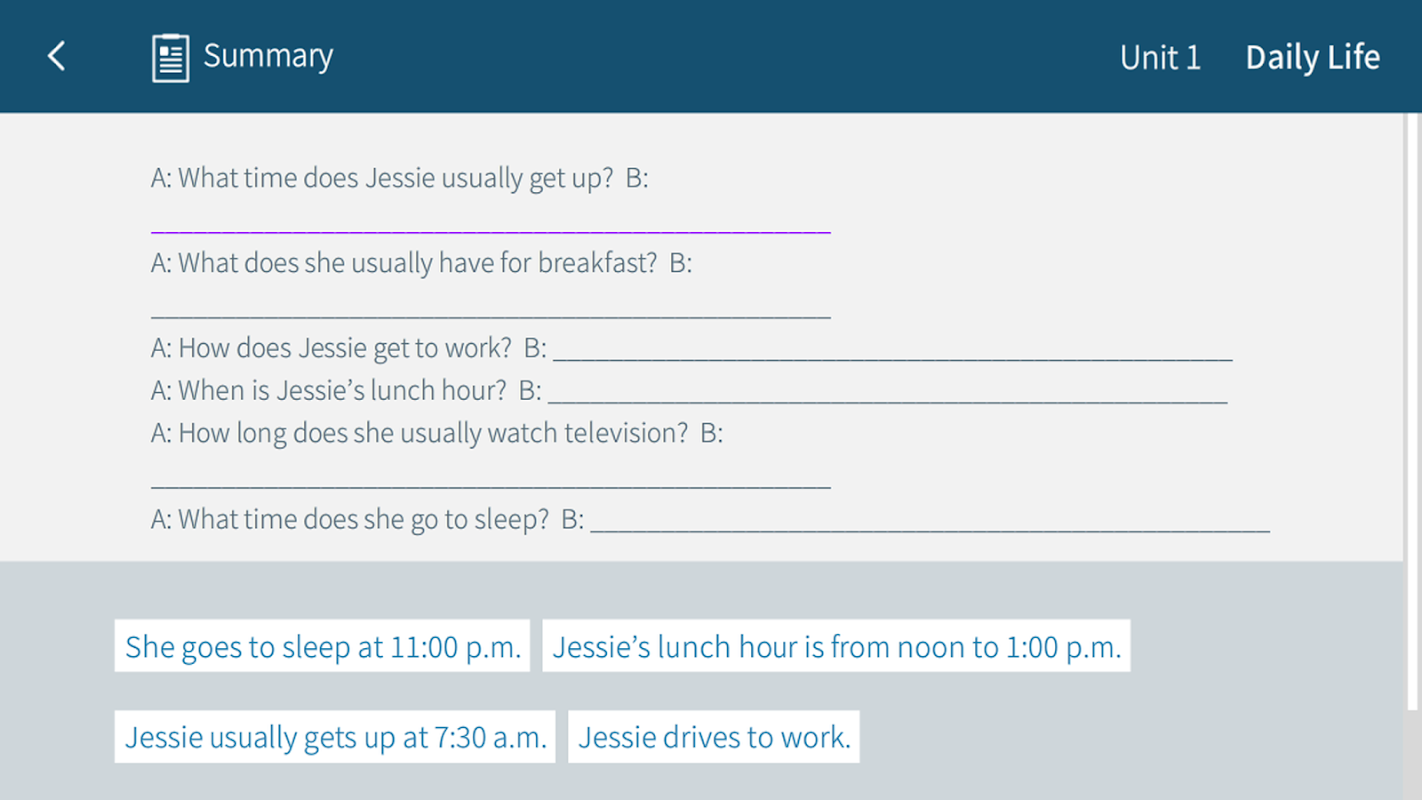1422x800 pixels.
Task: Select answer 'Jessie's lunch hour is from noon'
Action: [836, 647]
